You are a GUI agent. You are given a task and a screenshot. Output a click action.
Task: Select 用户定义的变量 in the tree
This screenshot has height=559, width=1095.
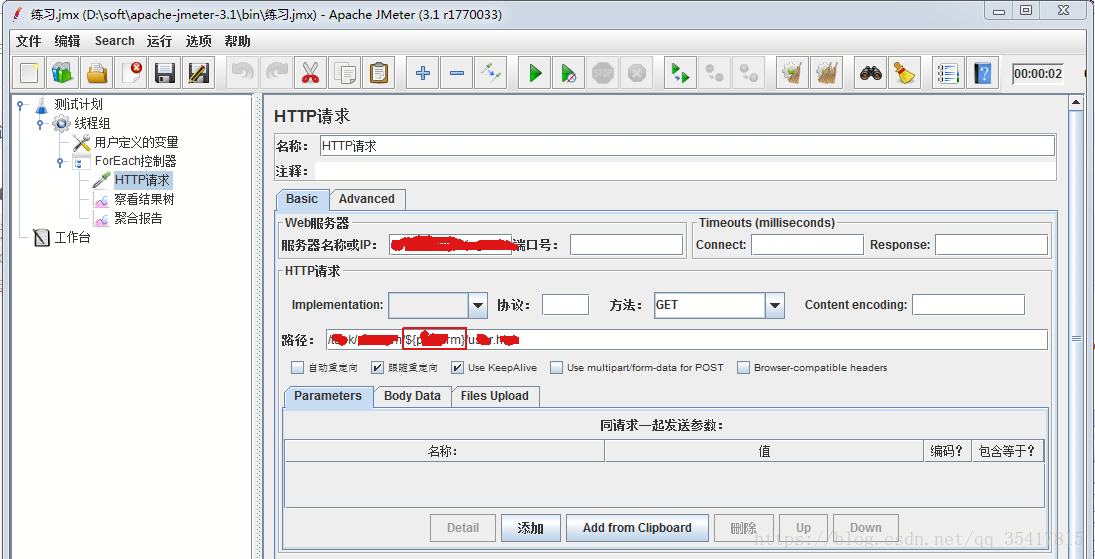click(136, 143)
